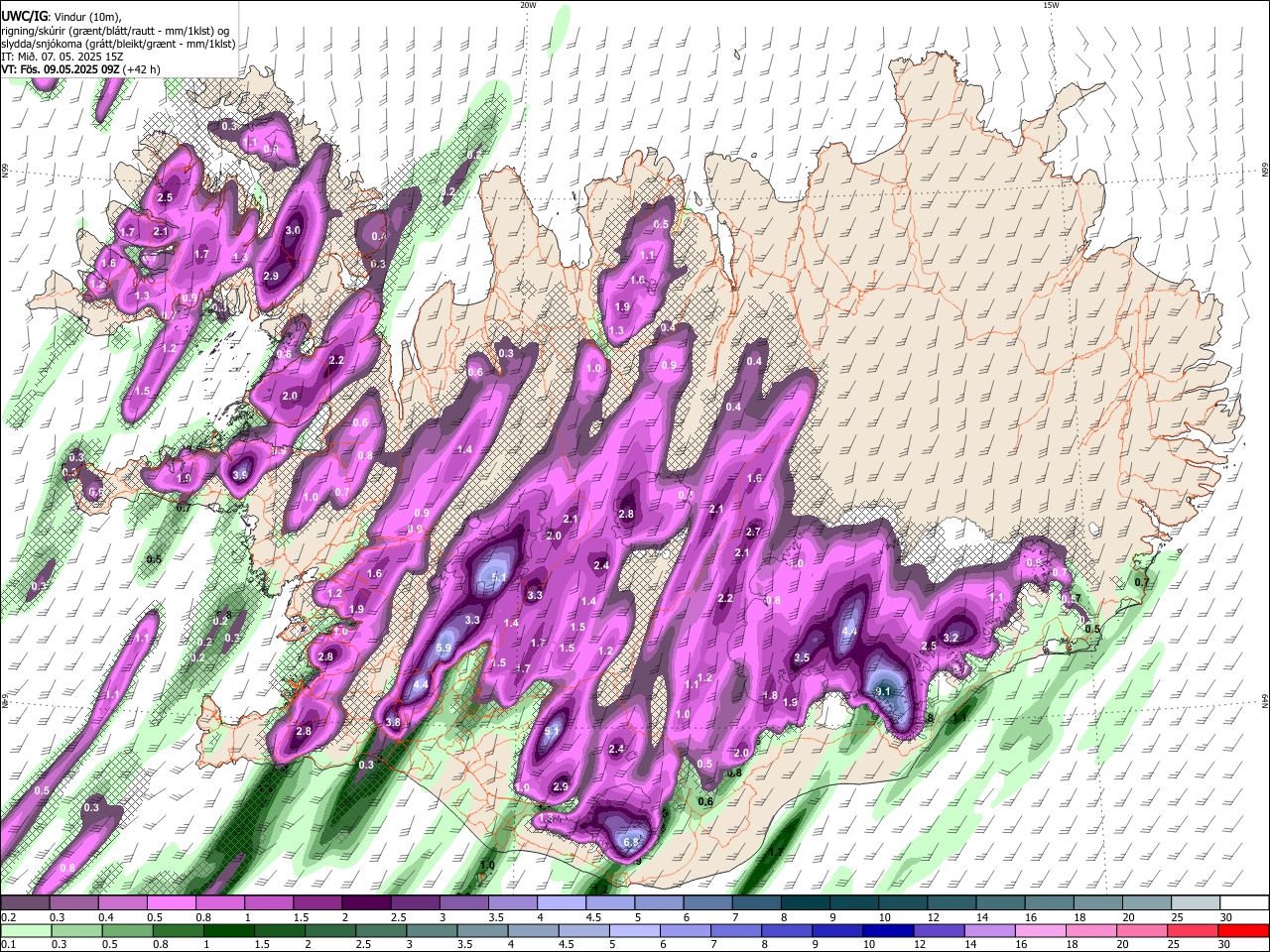Image resolution: width=1270 pixels, height=952 pixels.
Task: Click the 3.8 value on the map
Action: pyautogui.click(x=393, y=723)
